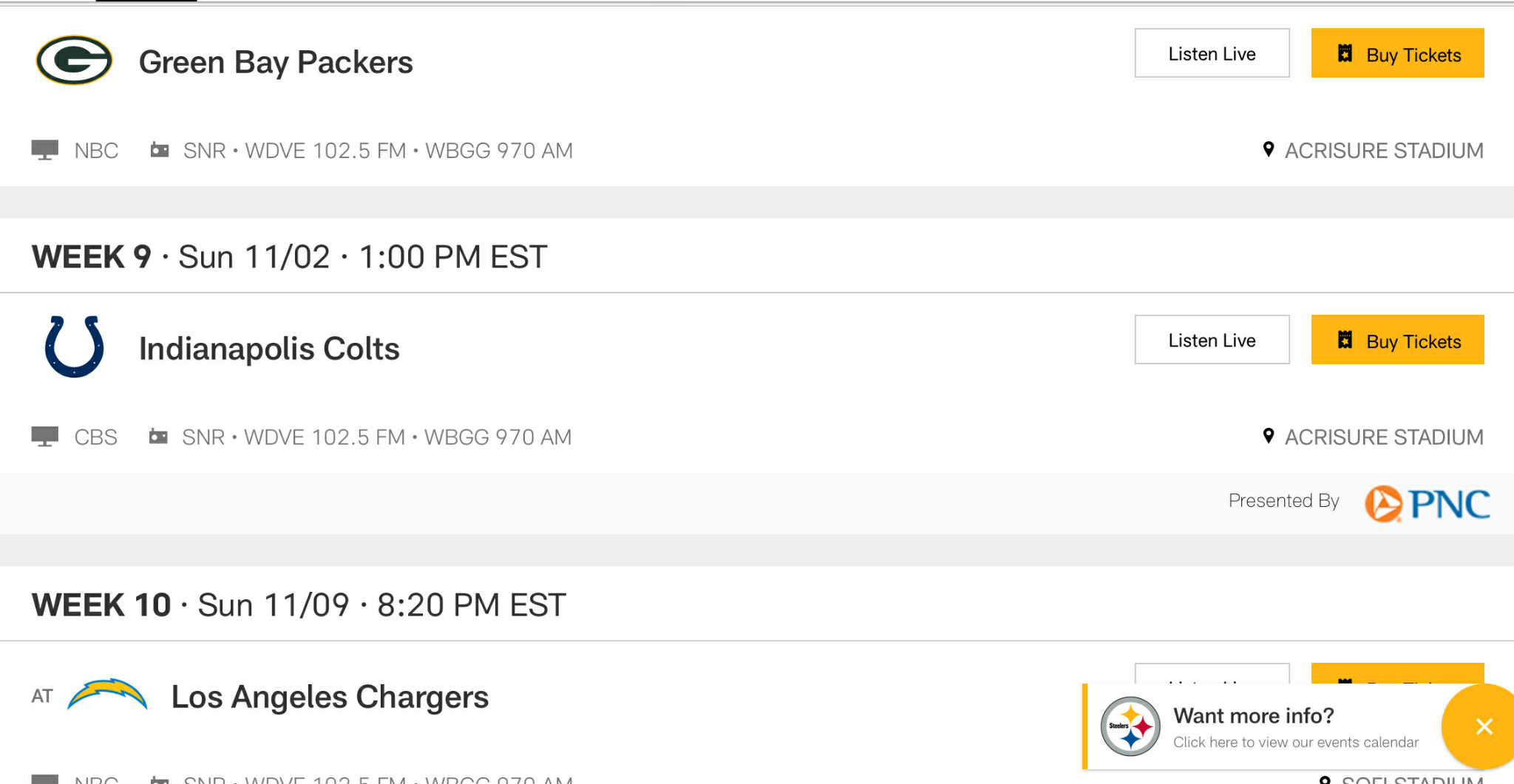Click the Steelers logo in the info popup

pyautogui.click(x=1130, y=726)
